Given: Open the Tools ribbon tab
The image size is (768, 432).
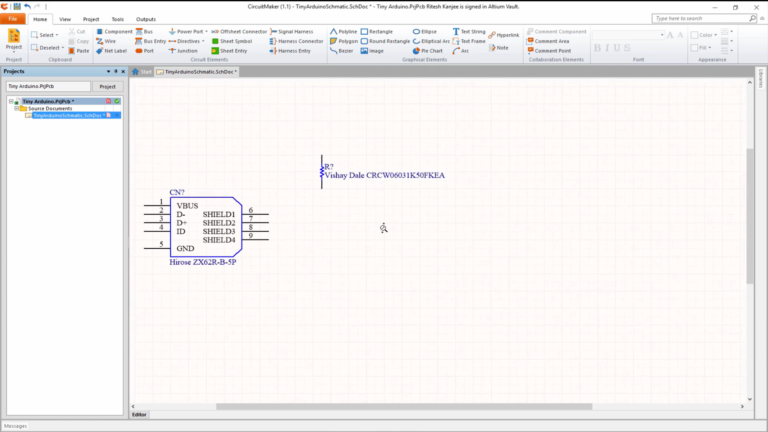Looking at the screenshot, I should pyautogui.click(x=118, y=19).
